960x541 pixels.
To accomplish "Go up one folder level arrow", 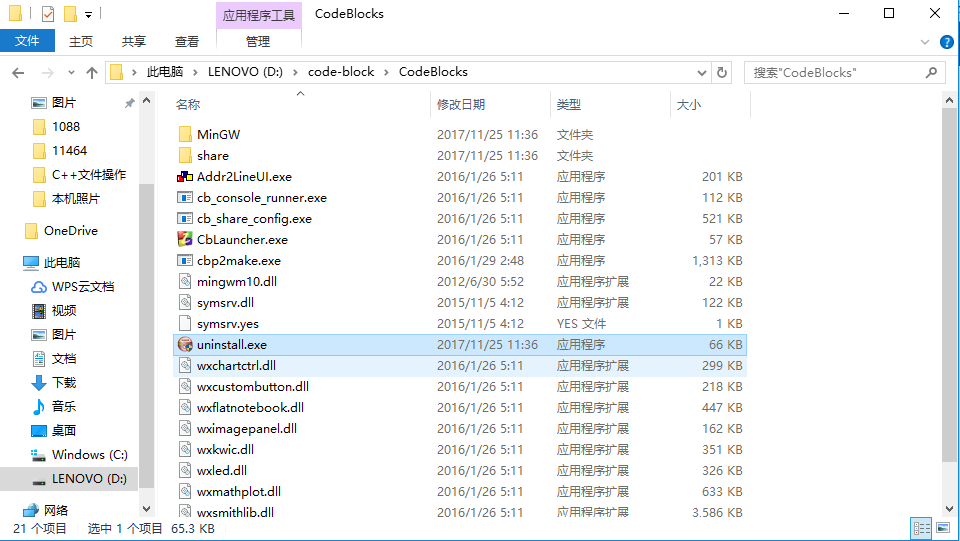I will [x=92, y=73].
